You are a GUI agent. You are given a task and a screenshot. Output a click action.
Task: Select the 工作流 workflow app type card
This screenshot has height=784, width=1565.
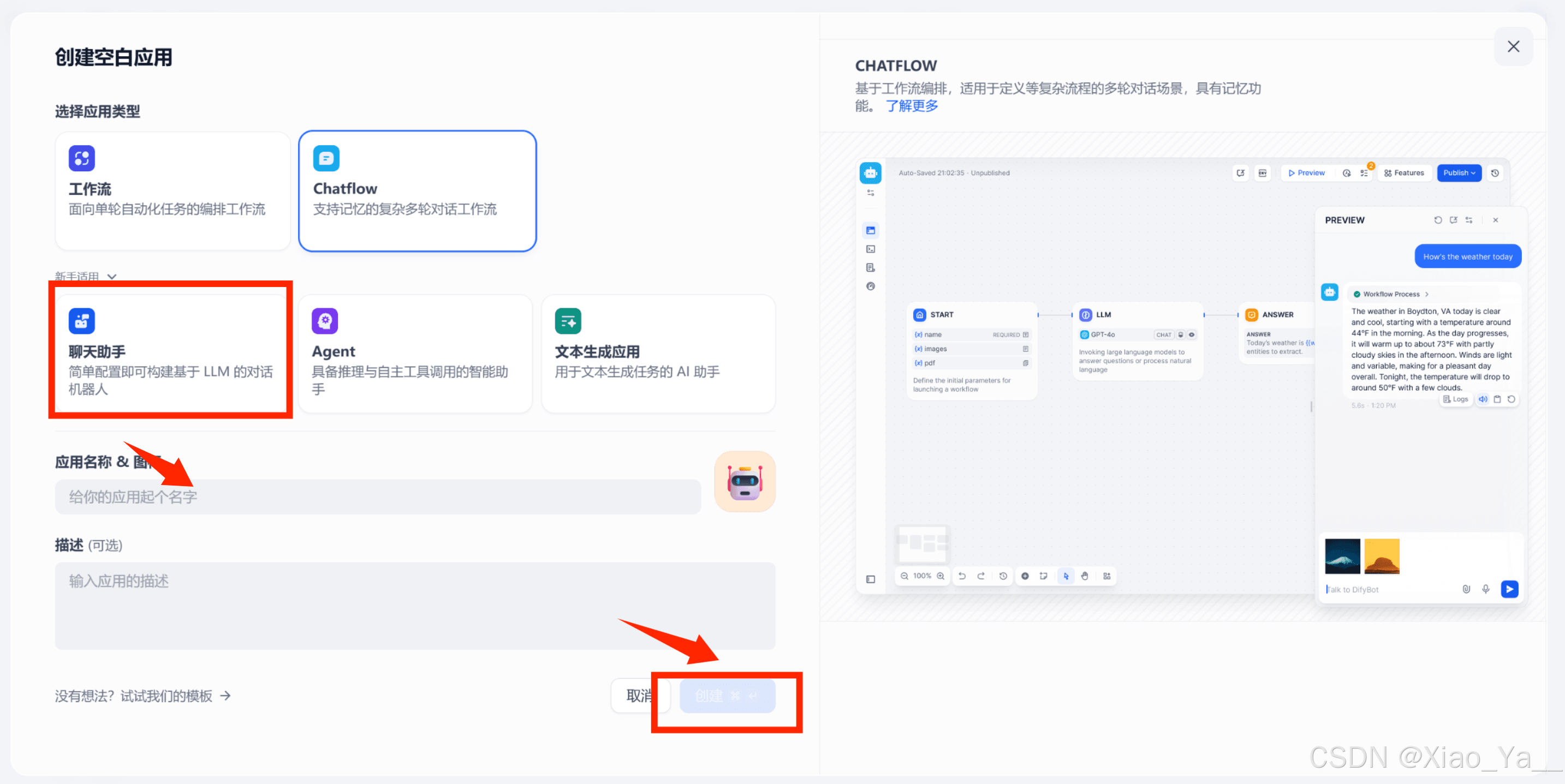point(172,191)
